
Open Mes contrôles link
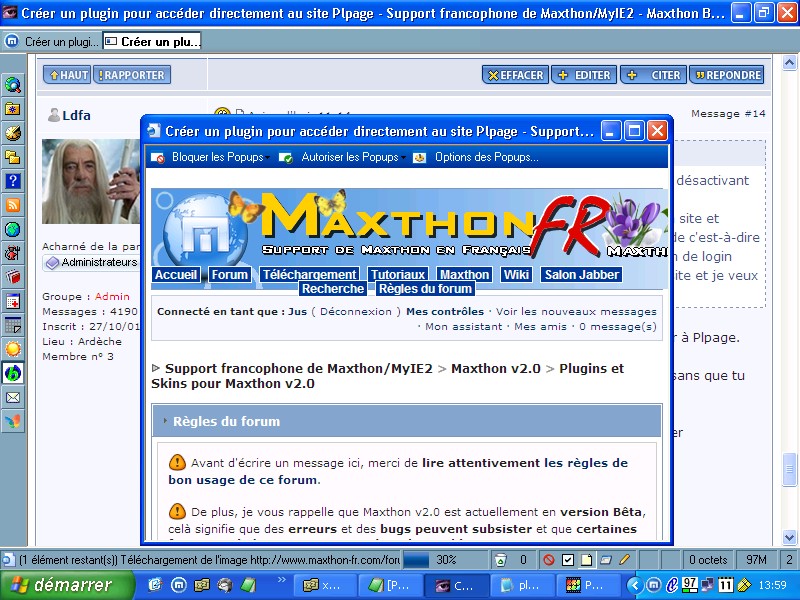click(x=445, y=312)
